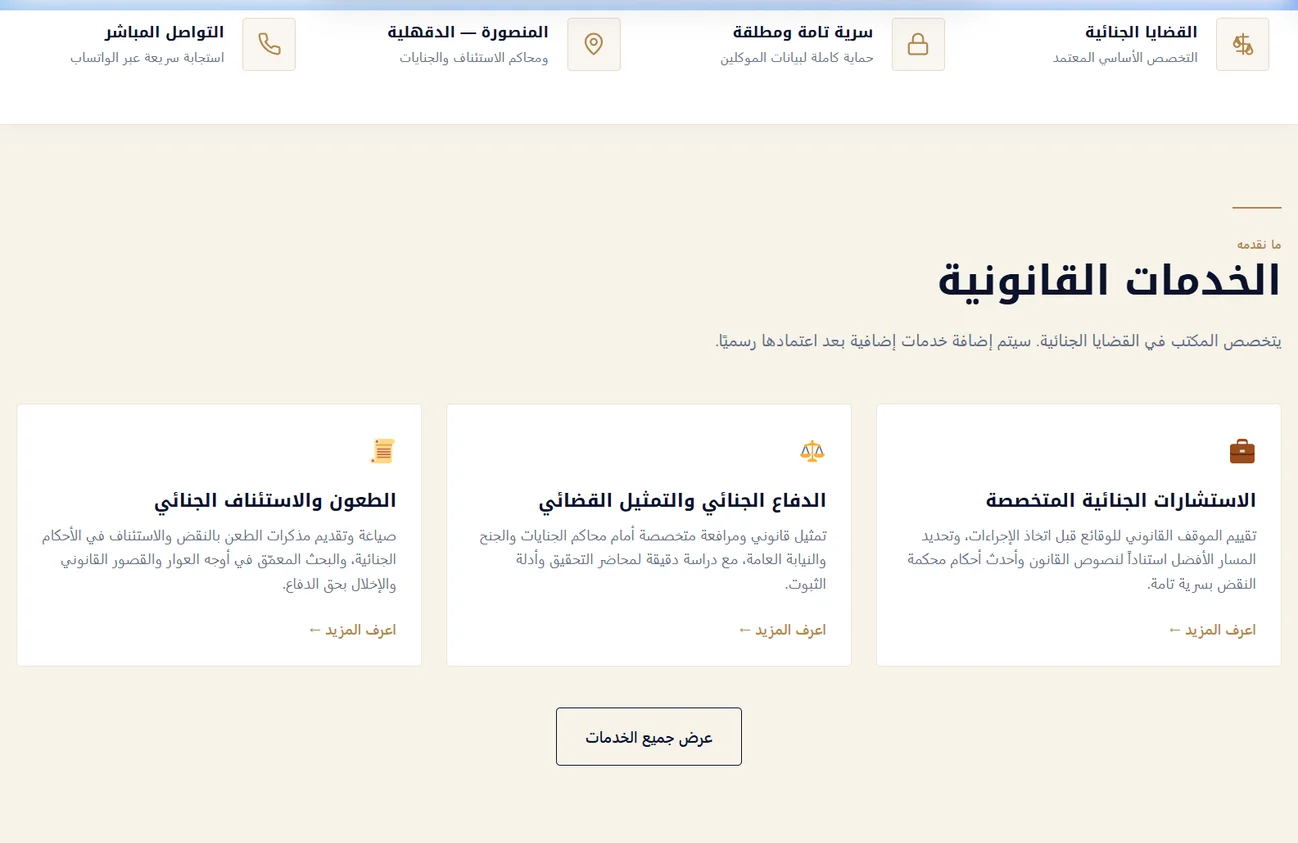Open اعرف المزيد under الطعون والاستئناف الجنائي
The image size is (1298, 843).
point(352,630)
